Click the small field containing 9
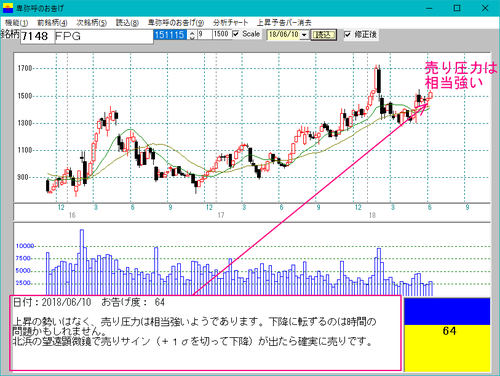The image size is (500, 376). pyautogui.click(x=205, y=34)
